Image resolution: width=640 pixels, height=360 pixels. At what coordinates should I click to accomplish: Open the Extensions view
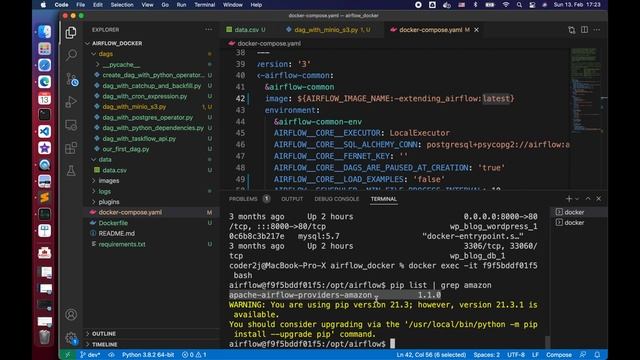[71, 148]
